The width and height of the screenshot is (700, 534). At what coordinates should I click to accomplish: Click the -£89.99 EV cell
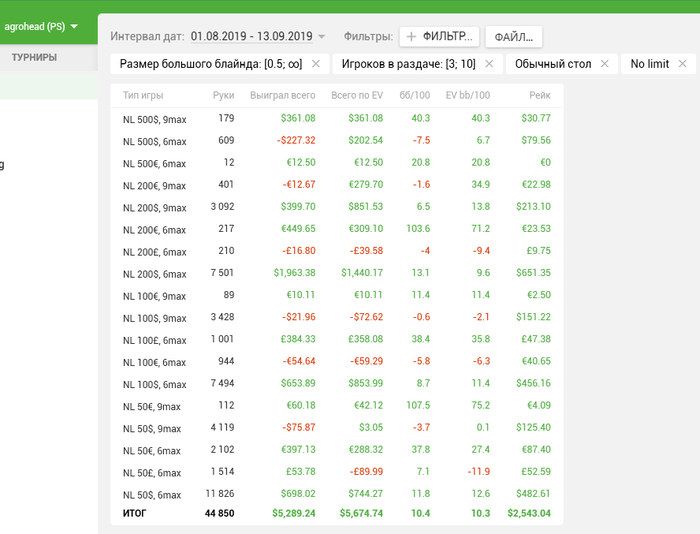(x=366, y=472)
